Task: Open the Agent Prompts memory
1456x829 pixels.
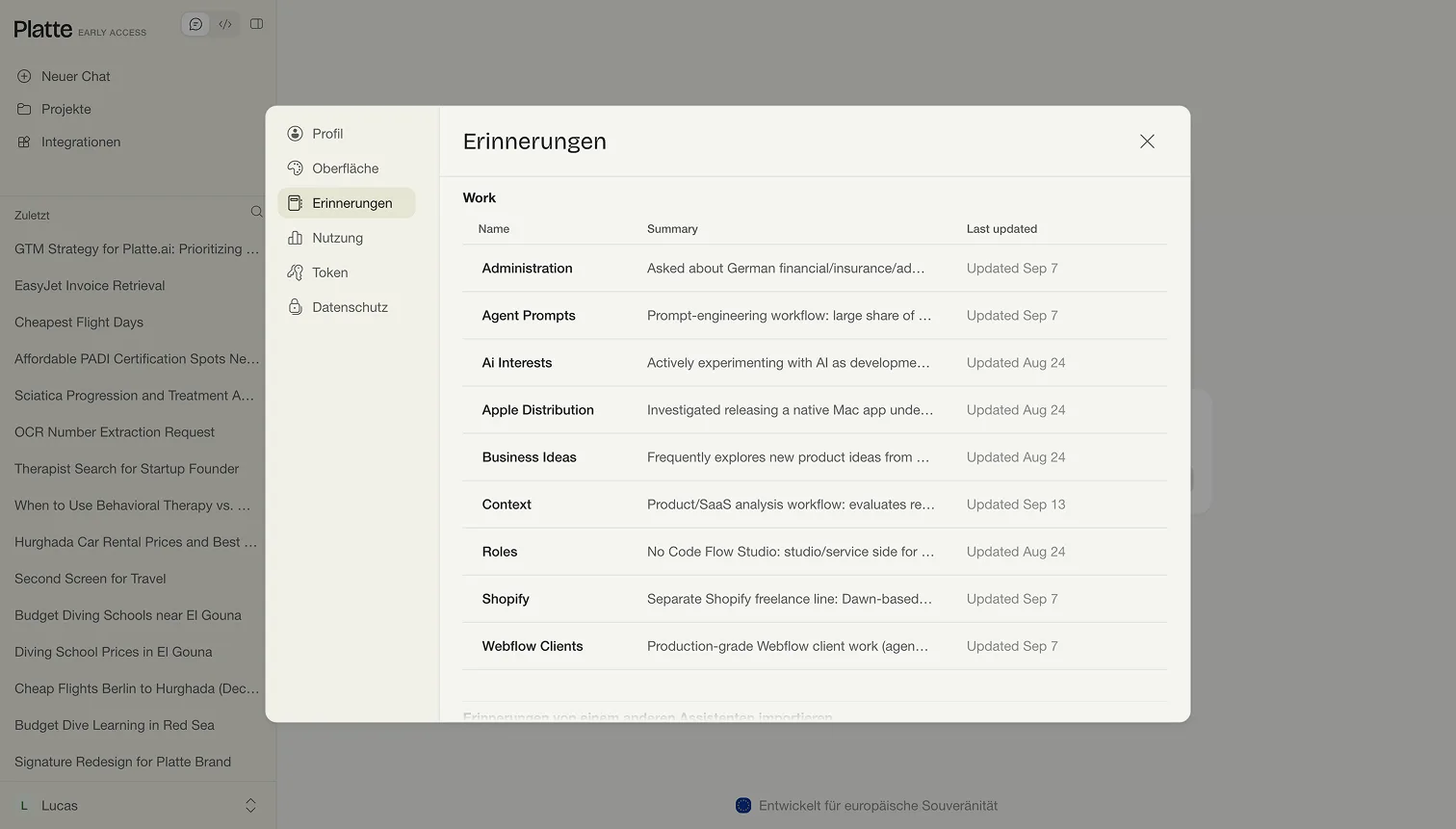Action: (815, 316)
